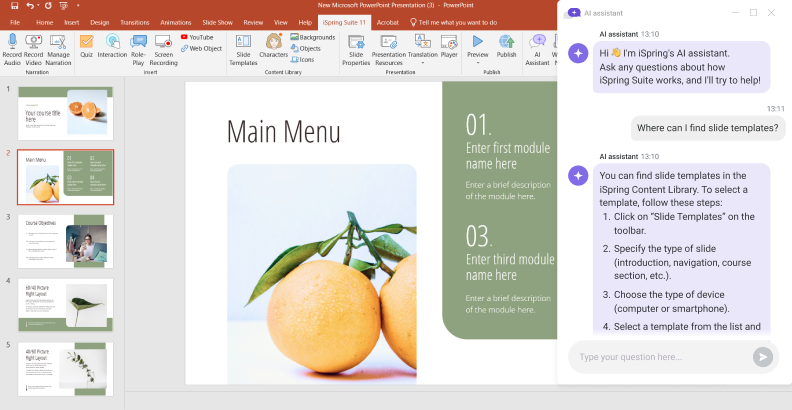Viewport: 792px width, 410px height.
Task: Click the Redo icon in title bar
Action: click(48, 6)
